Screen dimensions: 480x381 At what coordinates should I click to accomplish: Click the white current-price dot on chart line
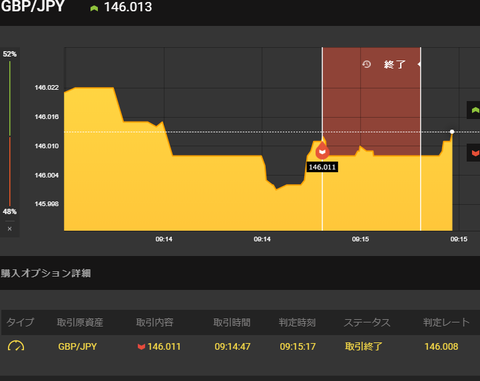[452, 132]
